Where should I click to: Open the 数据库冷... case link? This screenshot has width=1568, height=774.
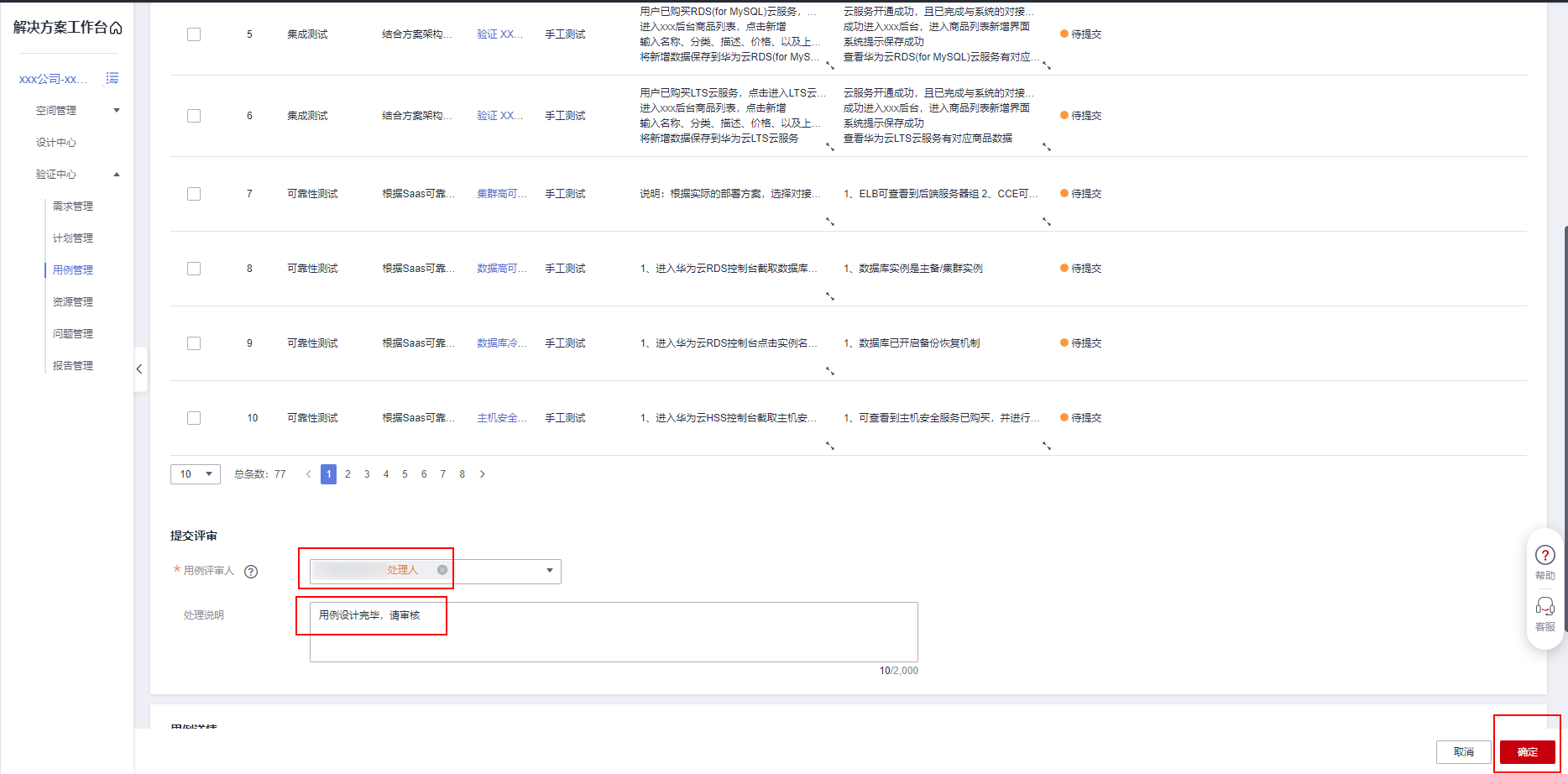[502, 343]
